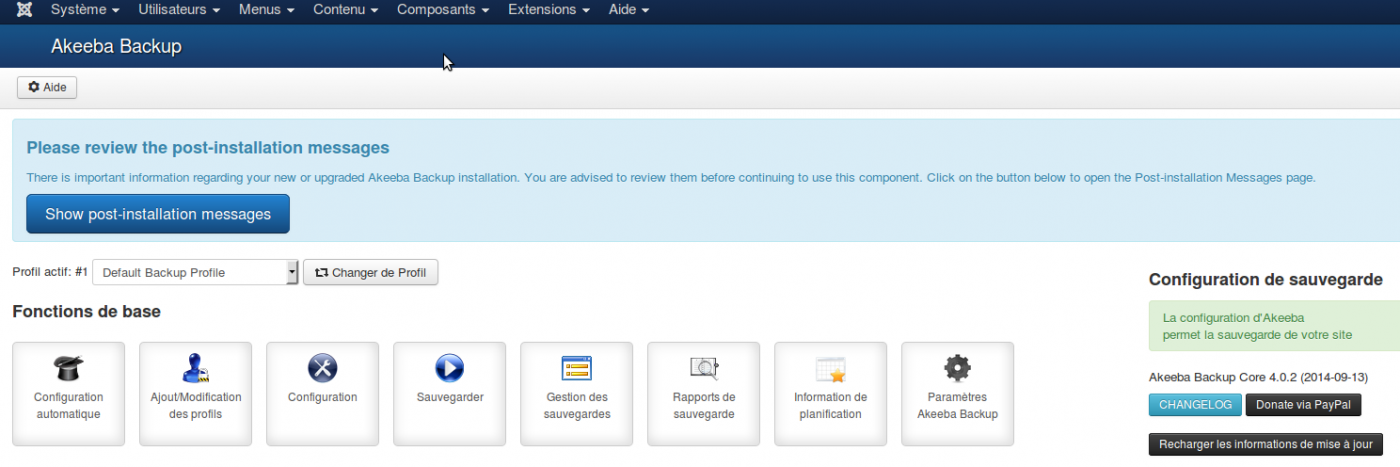Open the Aide menu in navbar
The height and width of the screenshot is (467, 1400).
(x=629, y=10)
